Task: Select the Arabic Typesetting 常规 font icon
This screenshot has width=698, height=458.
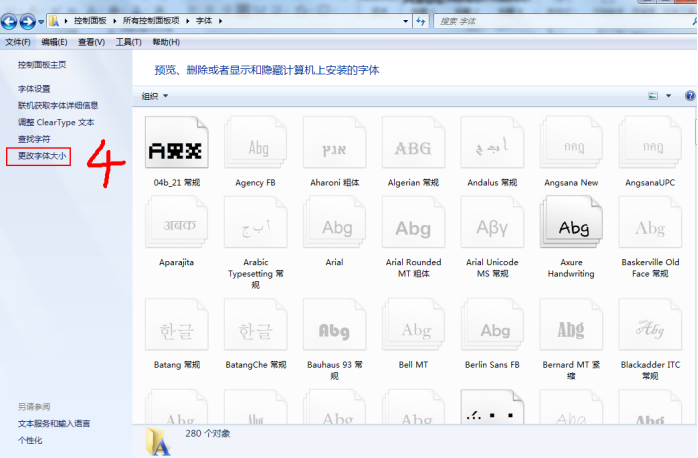Action: [x=256, y=222]
